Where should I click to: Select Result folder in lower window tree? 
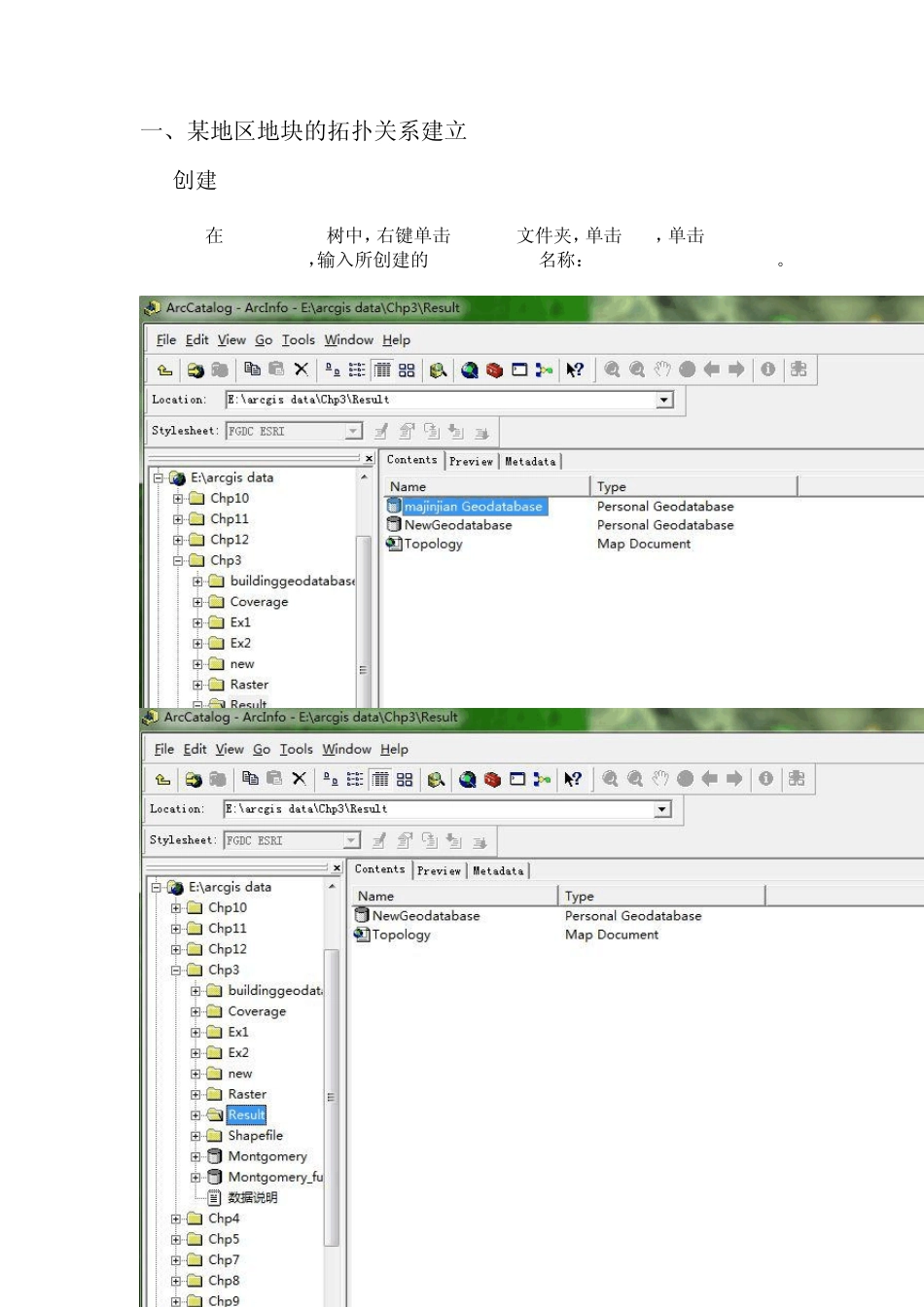coord(247,1115)
